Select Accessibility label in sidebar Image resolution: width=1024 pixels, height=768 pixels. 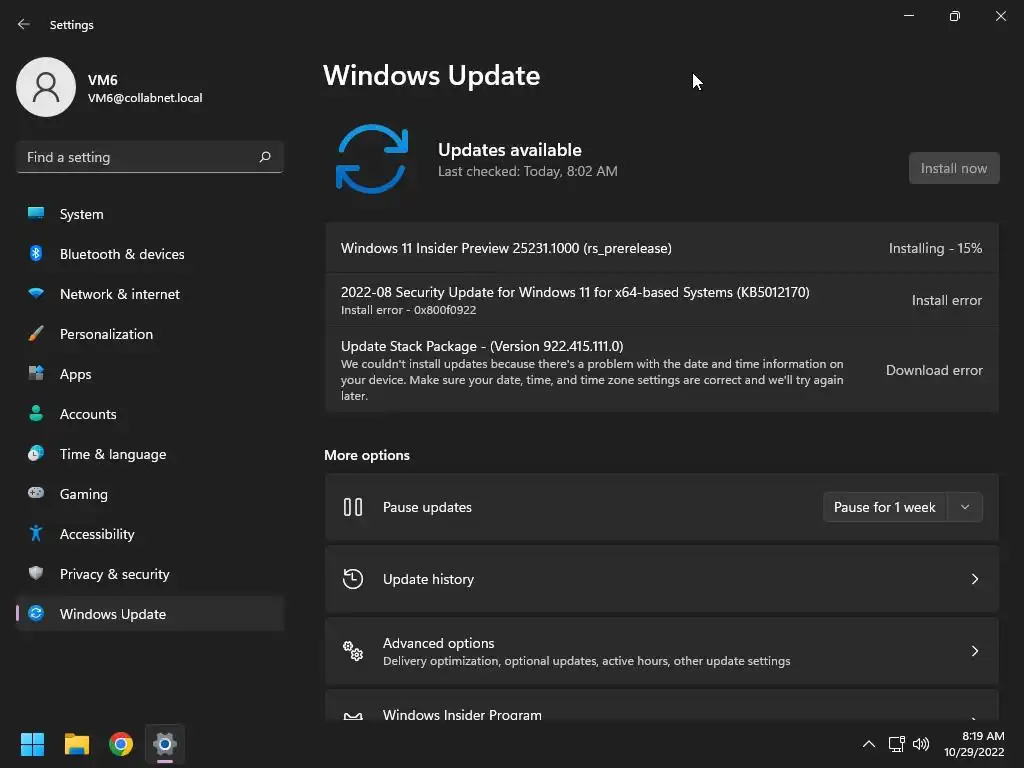click(97, 534)
